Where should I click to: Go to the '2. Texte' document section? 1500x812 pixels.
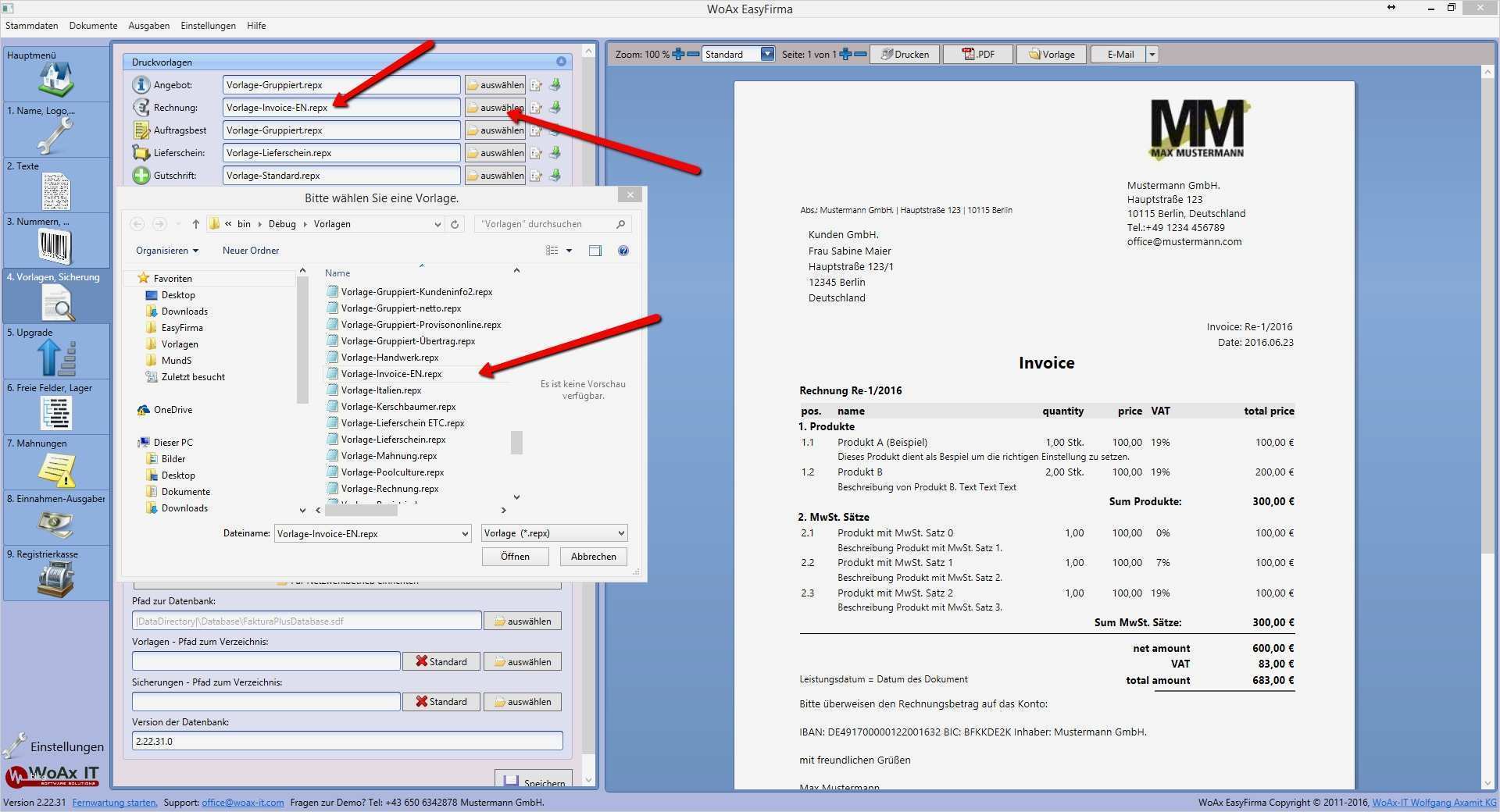[x=56, y=185]
